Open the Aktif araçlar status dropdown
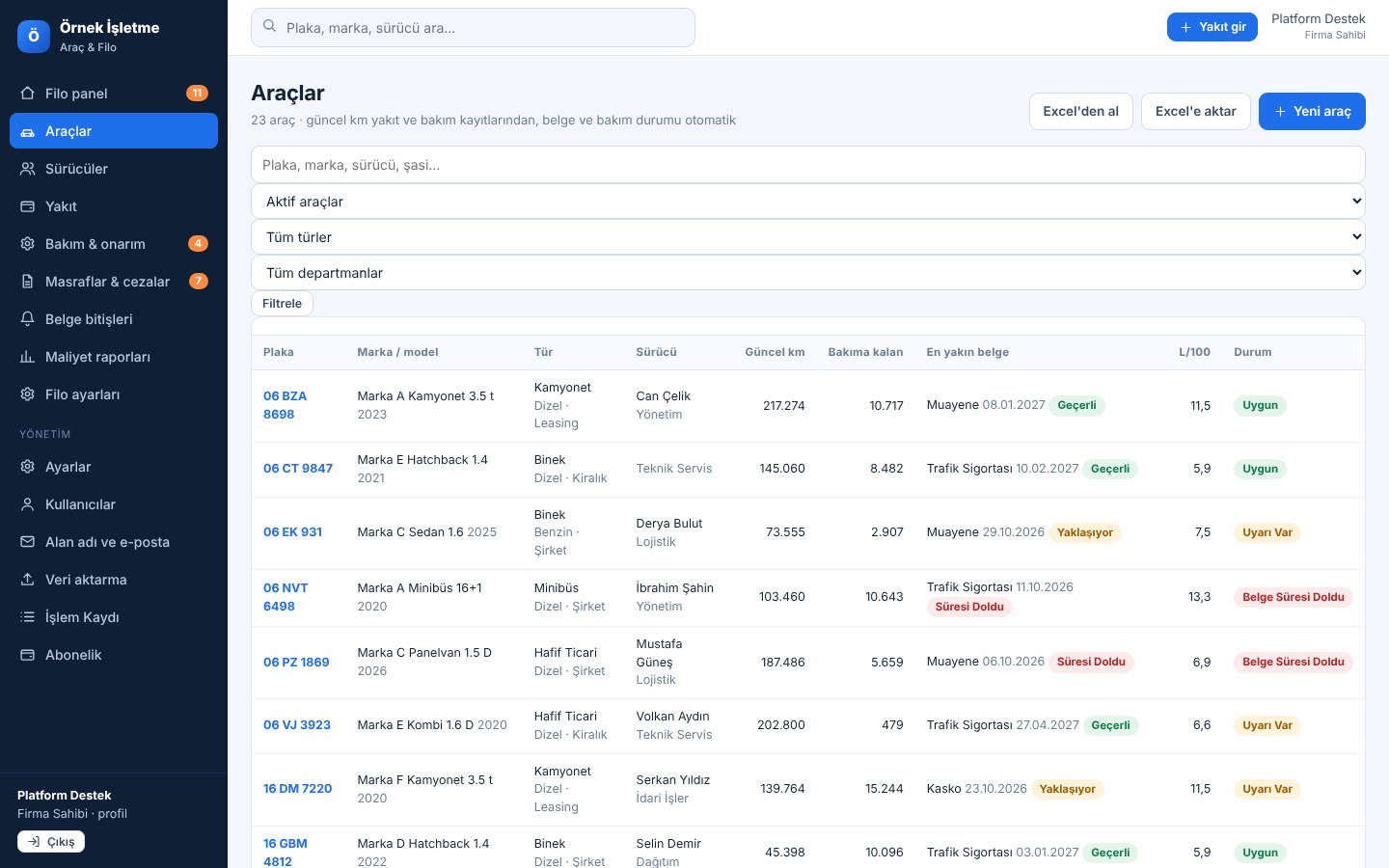The height and width of the screenshot is (868, 1389). click(808, 202)
